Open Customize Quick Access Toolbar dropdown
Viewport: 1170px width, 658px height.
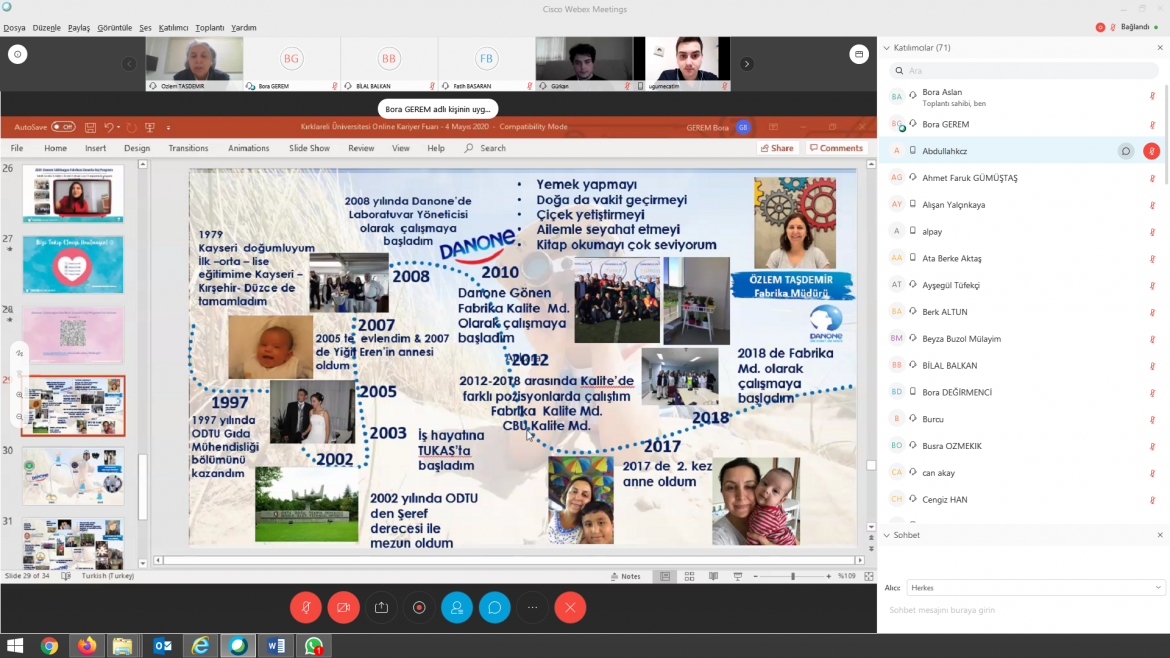[x=169, y=128]
